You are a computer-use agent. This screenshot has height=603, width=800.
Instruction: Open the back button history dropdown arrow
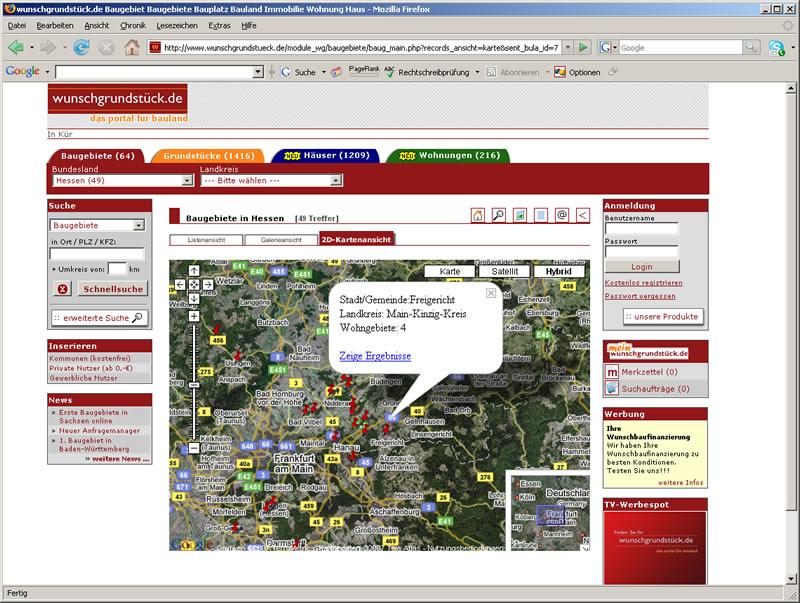pyautogui.click(x=32, y=48)
